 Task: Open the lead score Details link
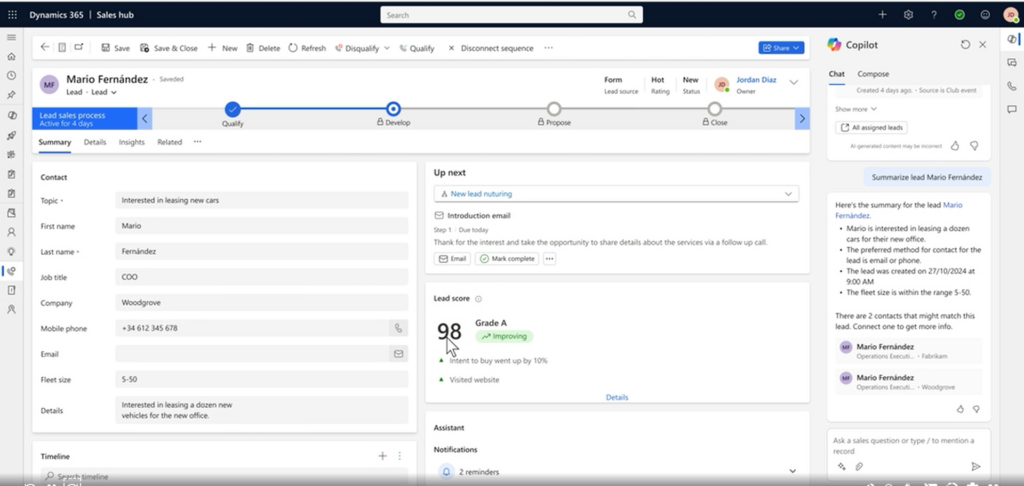click(x=617, y=397)
